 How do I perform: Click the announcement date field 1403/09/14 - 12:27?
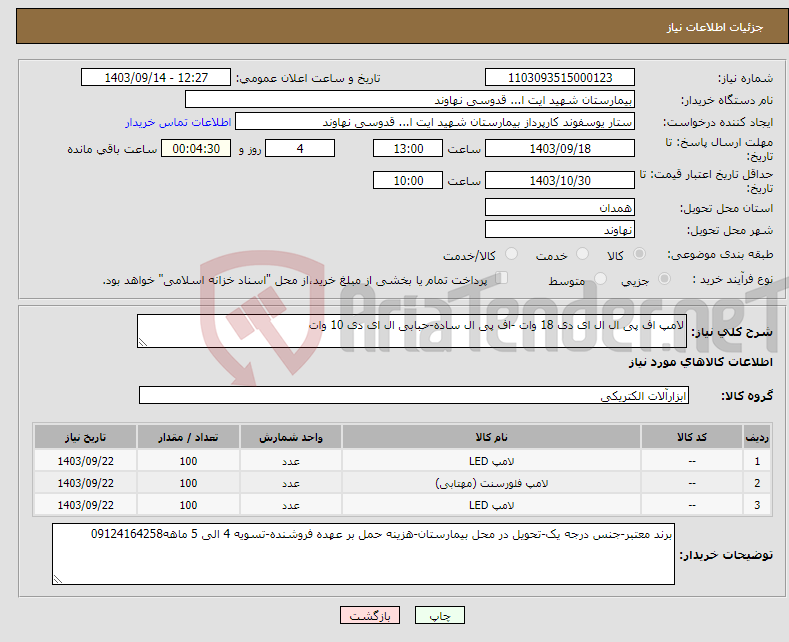click(x=156, y=77)
